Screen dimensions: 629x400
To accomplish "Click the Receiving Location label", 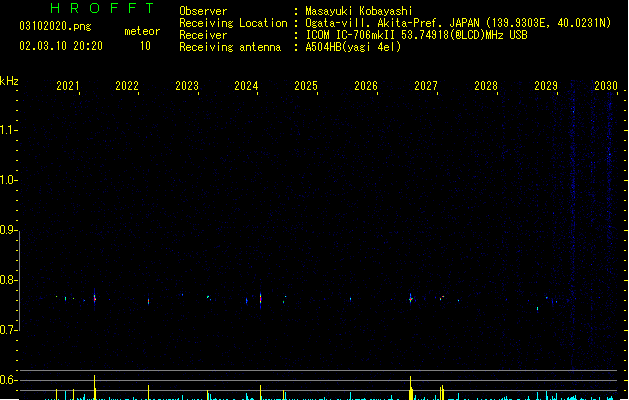I will 233,23.
